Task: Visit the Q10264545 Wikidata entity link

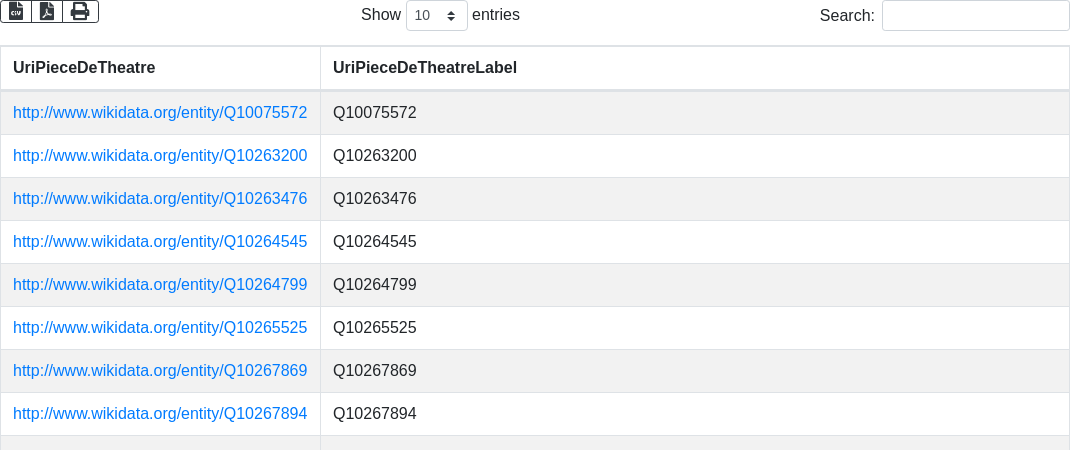Action: (160, 242)
